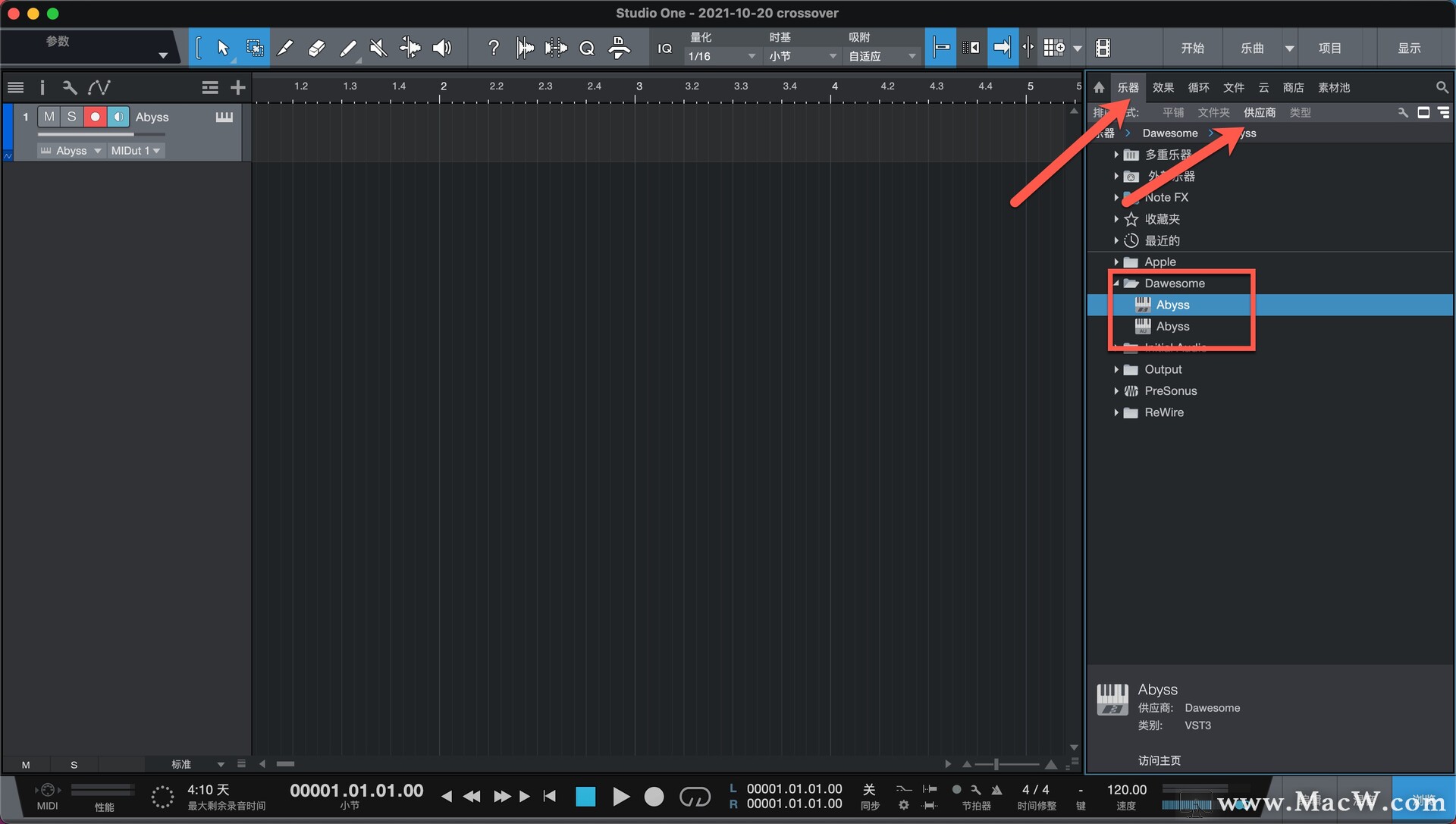Toggle the Loop button in transport
The image size is (1456, 824).
[695, 797]
